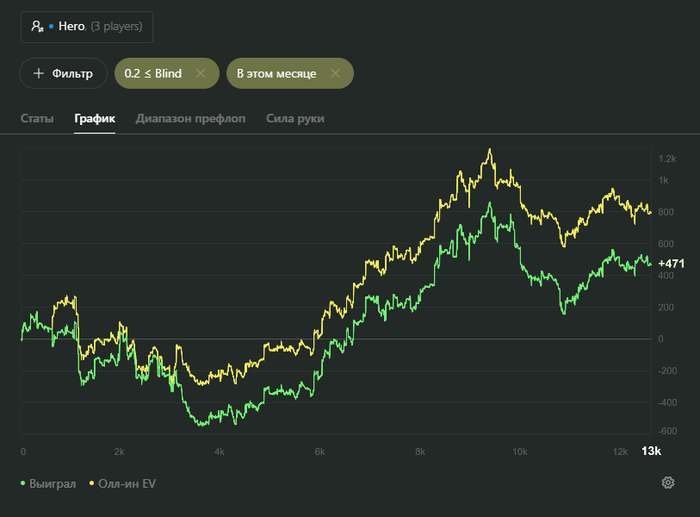
Task: Click the player icon beside Hero
Action: click(37, 27)
